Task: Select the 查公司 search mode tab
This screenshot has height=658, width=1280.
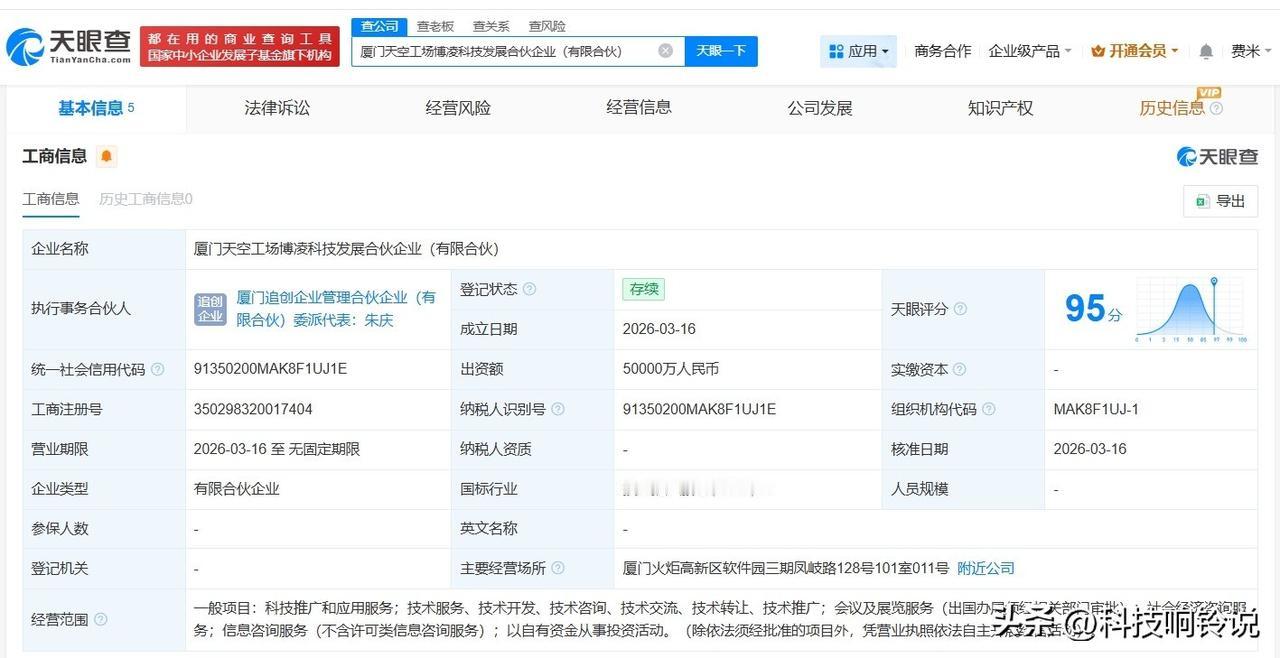Action: (x=379, y=26)
